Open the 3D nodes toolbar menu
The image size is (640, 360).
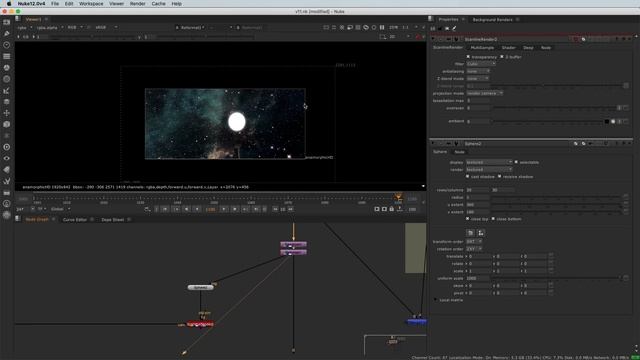[7, 124]
